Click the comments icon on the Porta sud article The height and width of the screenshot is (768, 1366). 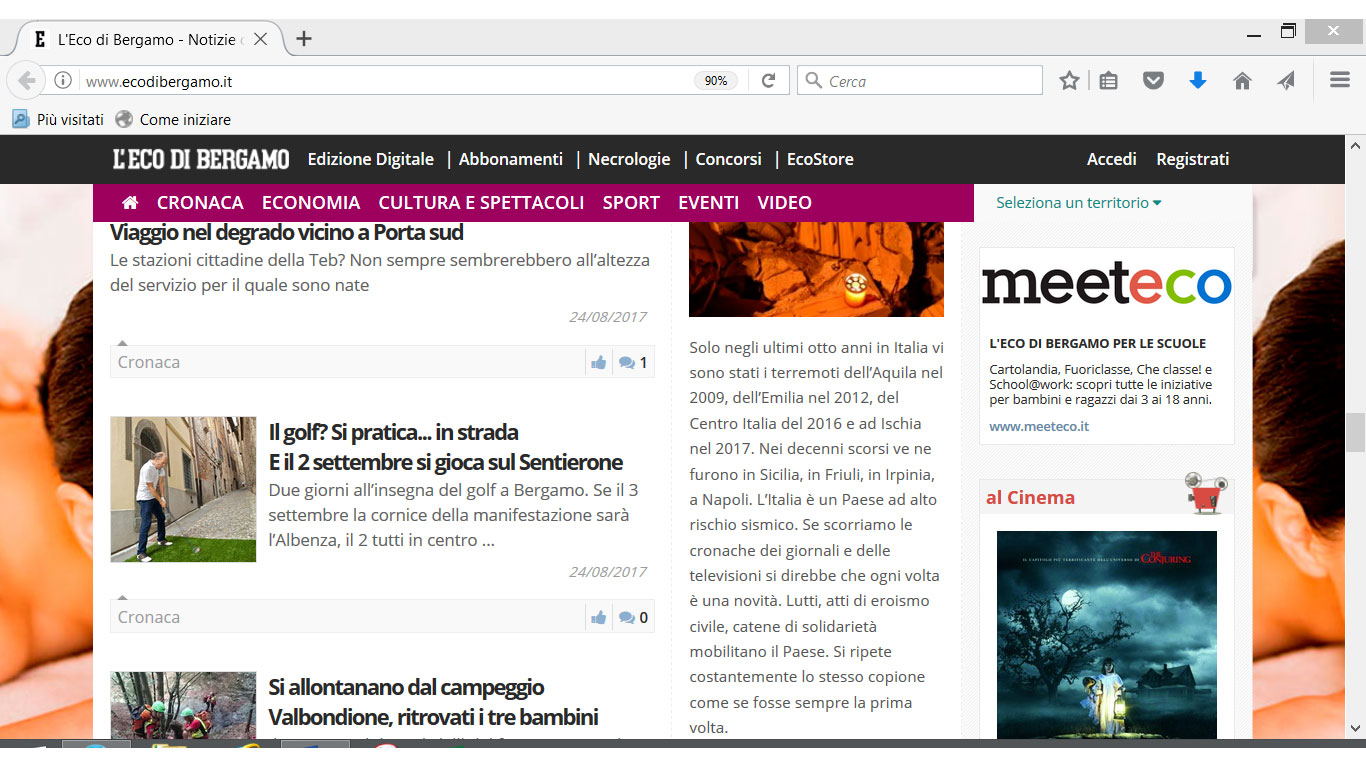(x=627, y=362)
